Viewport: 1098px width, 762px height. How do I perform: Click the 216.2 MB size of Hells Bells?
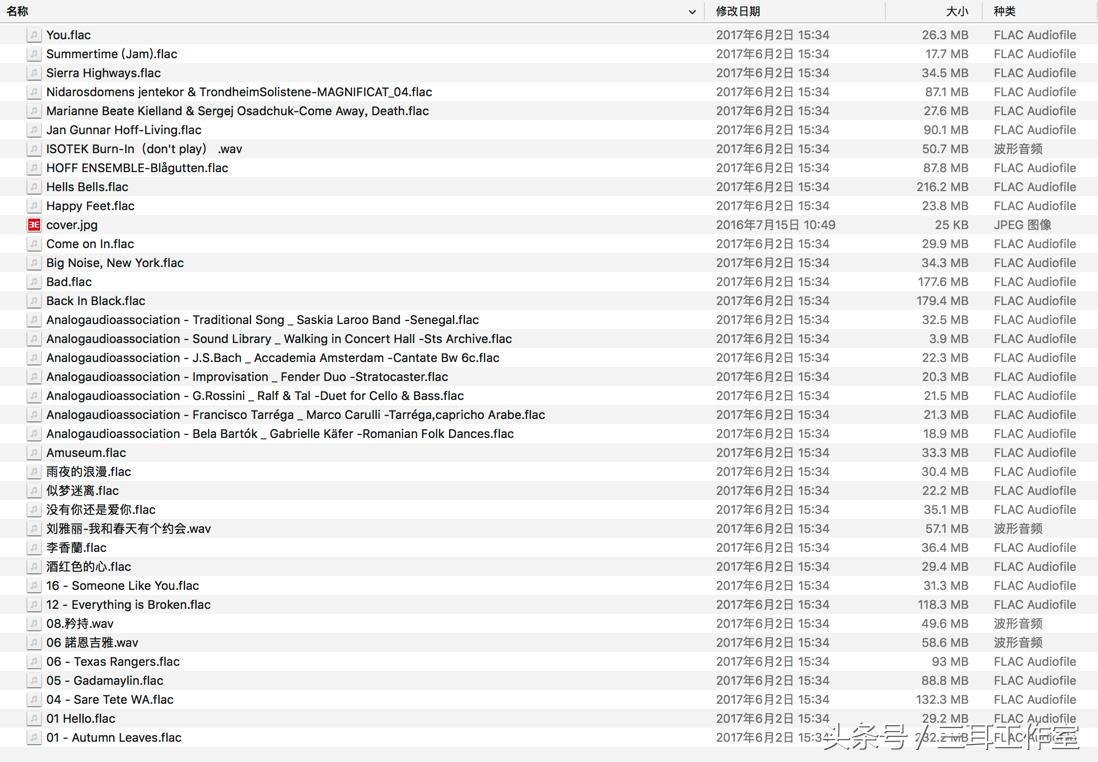point(943,187)
